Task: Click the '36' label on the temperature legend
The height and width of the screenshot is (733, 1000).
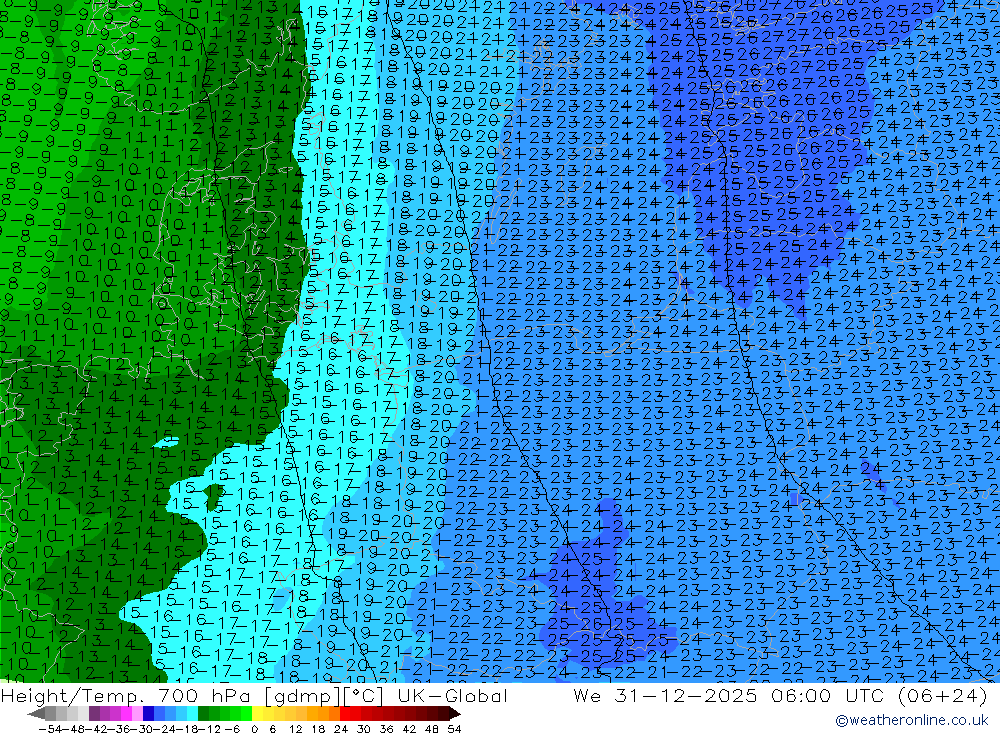Action: (x=386, y=729)
